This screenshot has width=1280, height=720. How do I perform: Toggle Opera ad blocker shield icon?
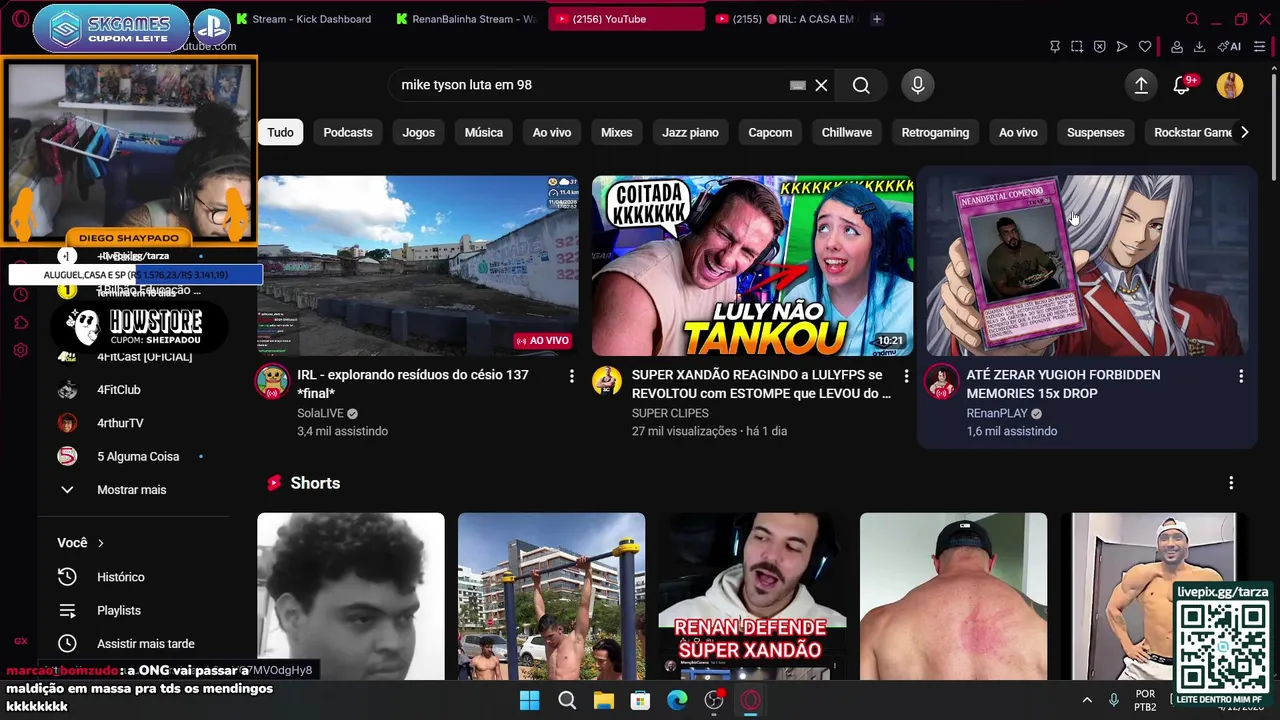coord(1099,47)
